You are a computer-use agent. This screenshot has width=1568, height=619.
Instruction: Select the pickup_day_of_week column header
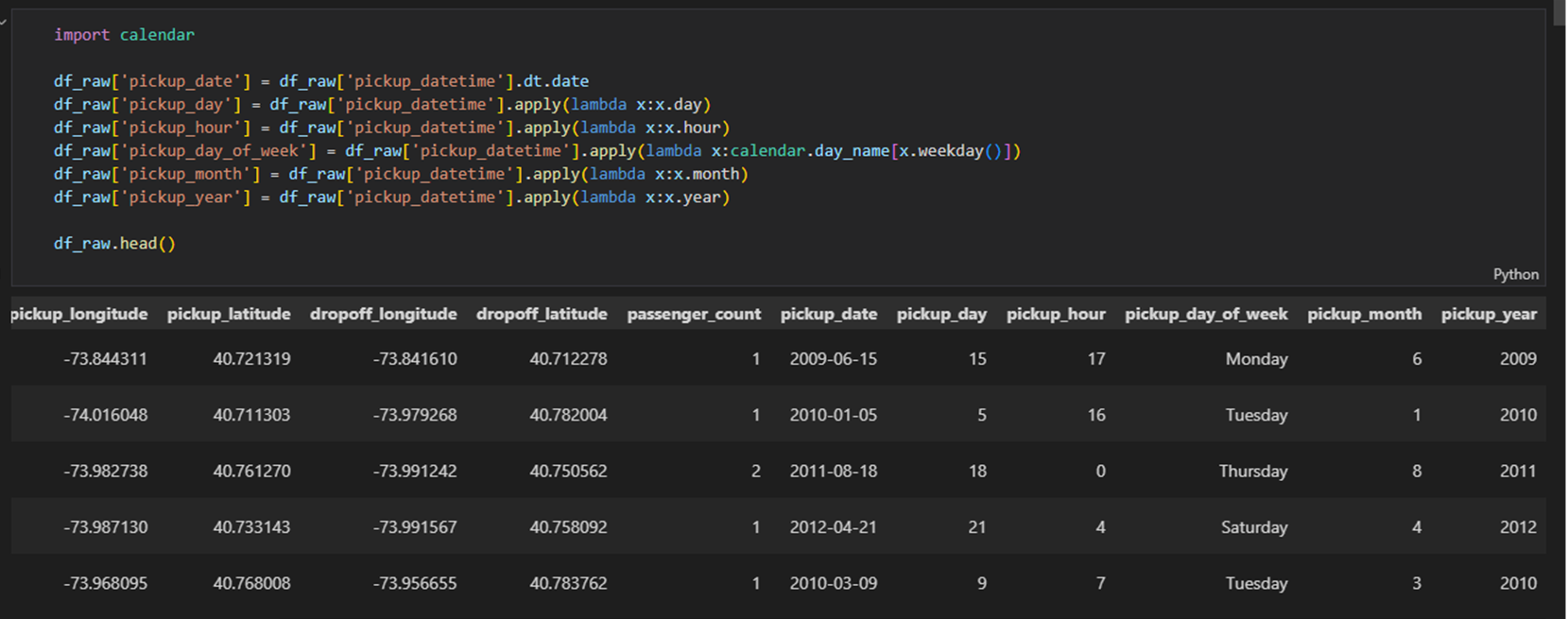1206,314
